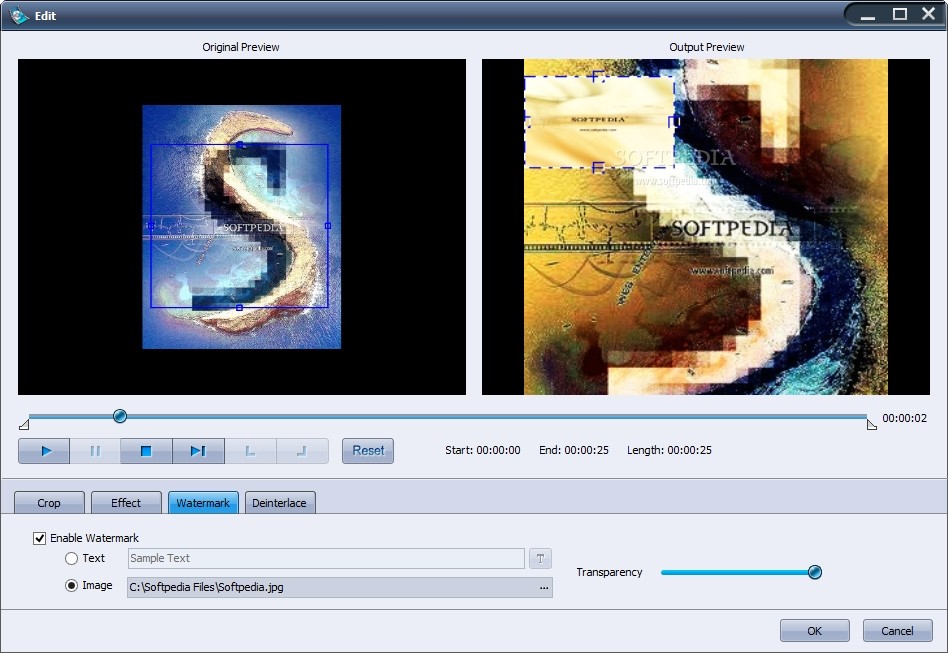
Task: Set trim end point marker button
Action: [x=302, y=451]
